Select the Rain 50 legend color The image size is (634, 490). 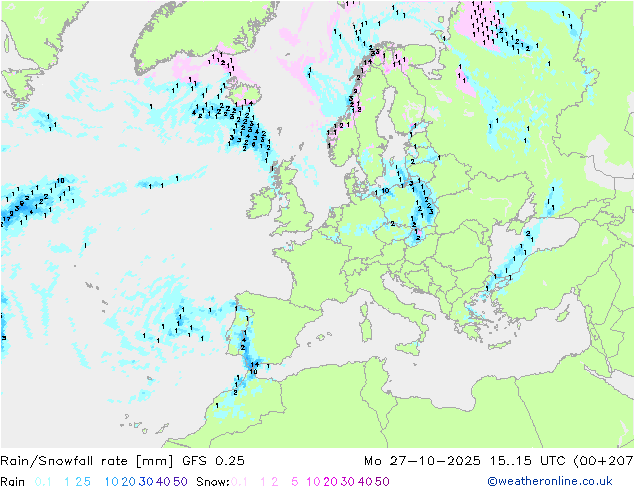[x=180, y=482]
